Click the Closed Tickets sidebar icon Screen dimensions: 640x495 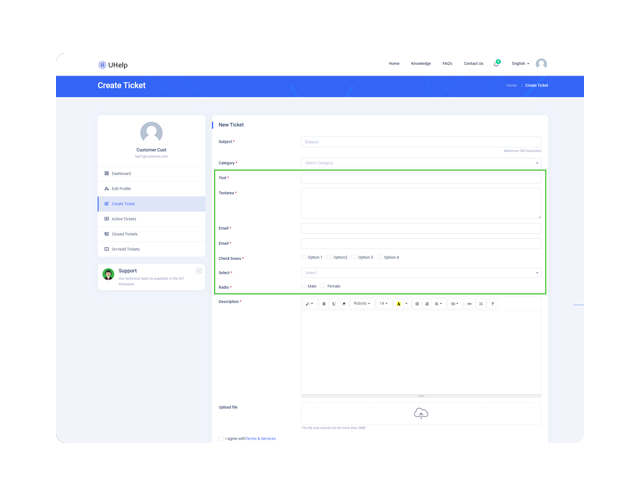(x=107, y=234)
